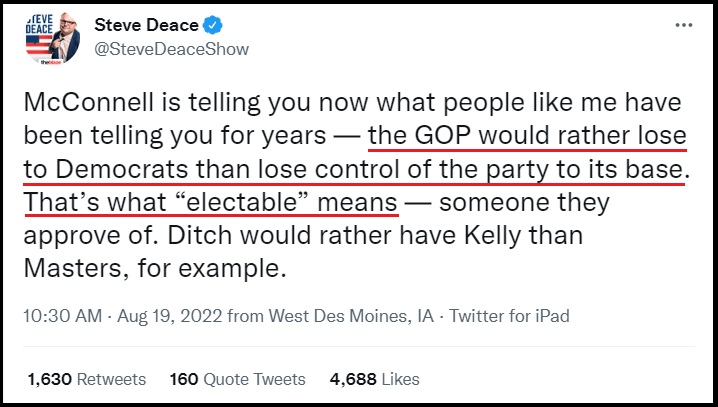The width and height of the screenshot is (718, 407).
Task: Click the 10:30 AM timestamp
Action: pos(61,316)
